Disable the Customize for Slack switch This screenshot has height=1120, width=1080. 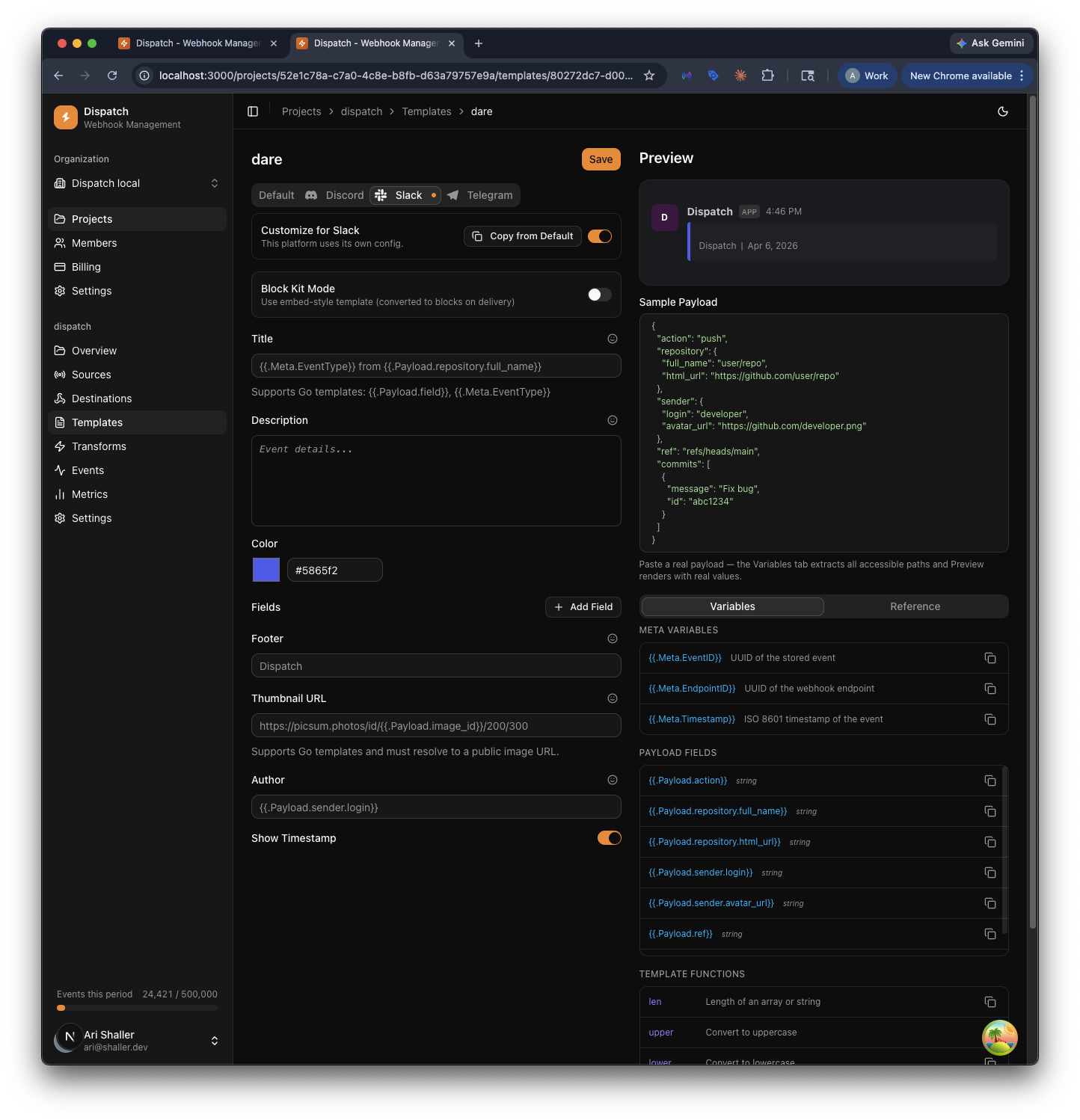point(600,236)
